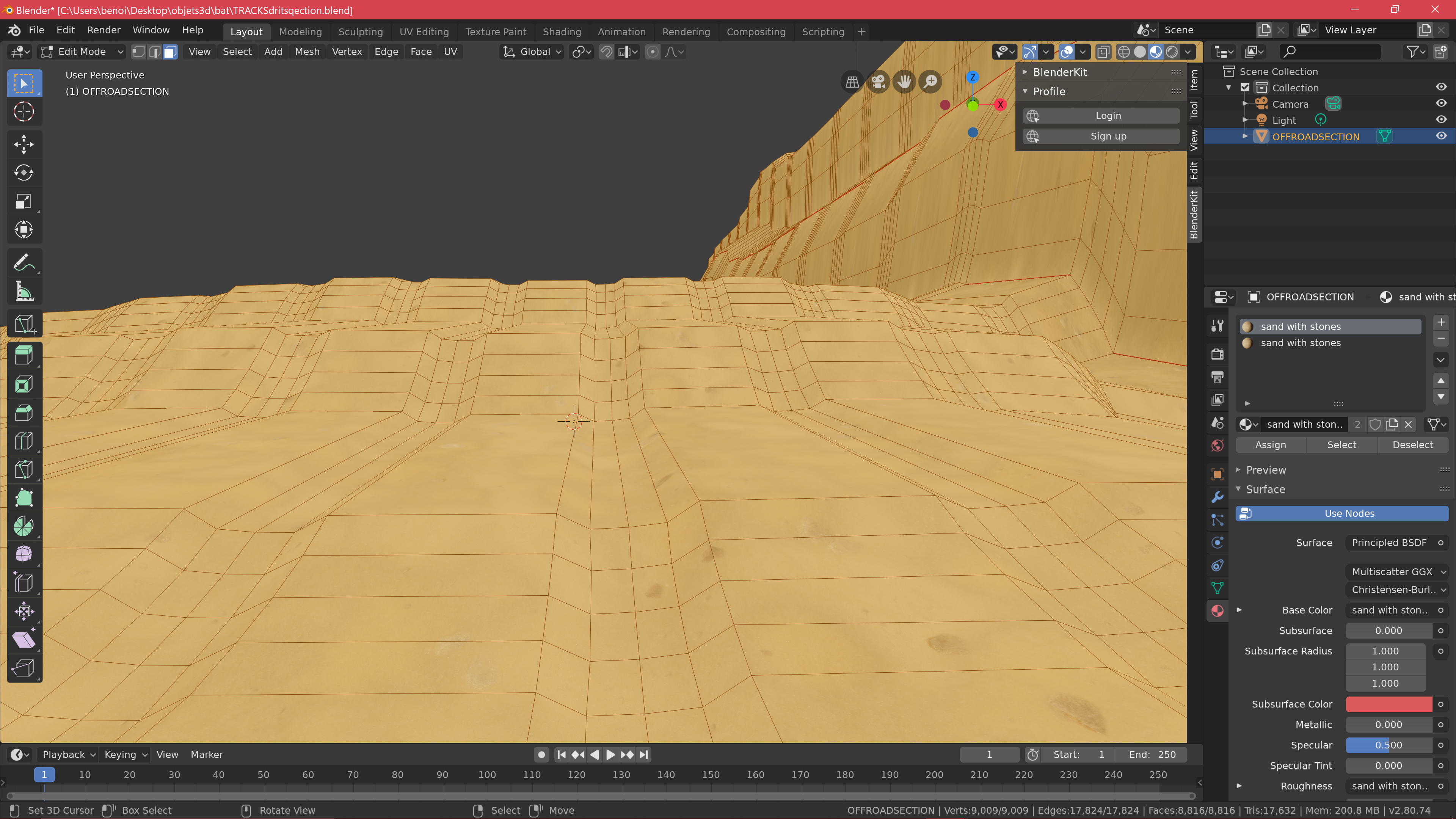
Task: Activate the Transform tool
Action: coord(24,229)
